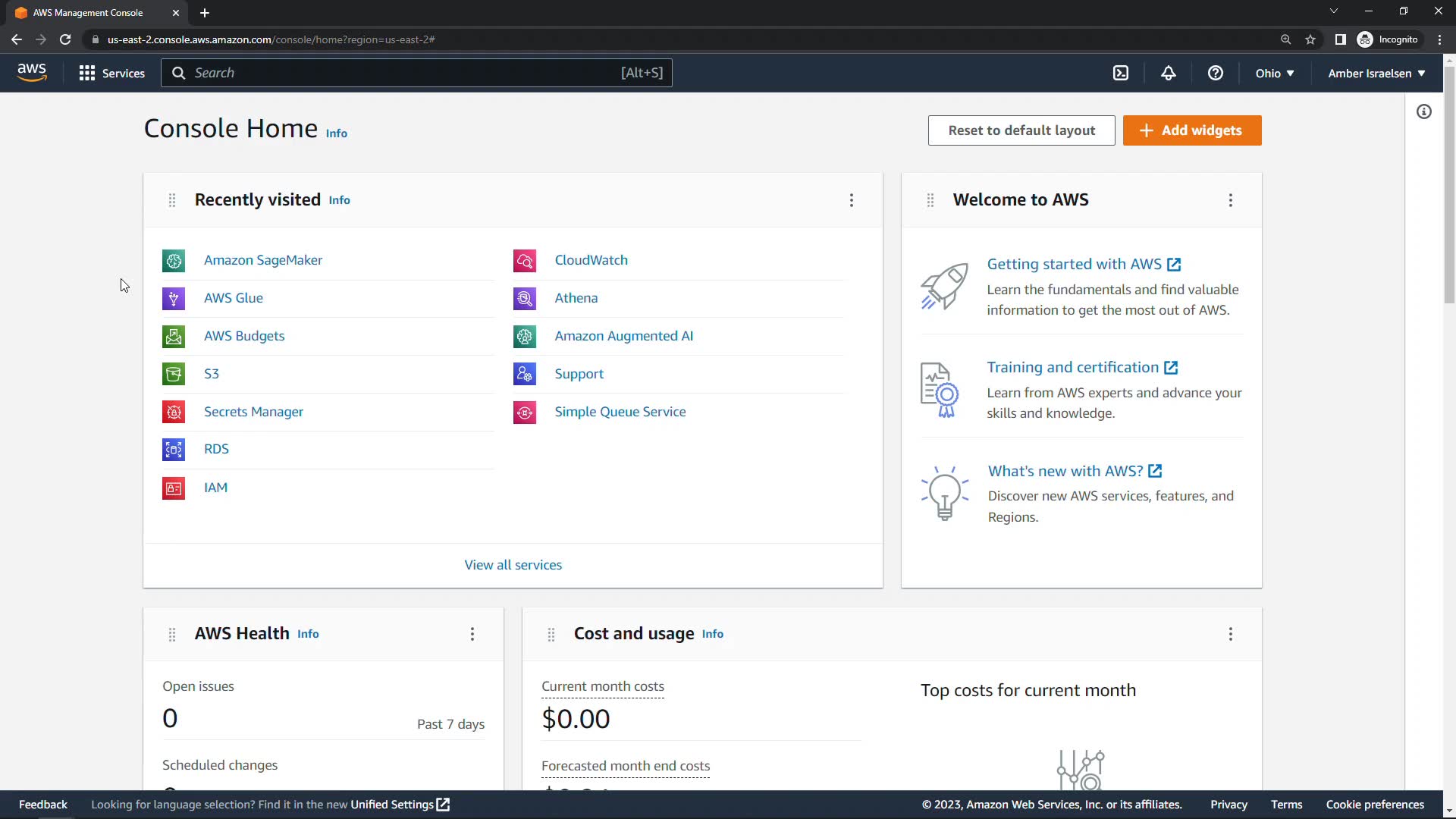Viewport: 1456px width, 819px height.
Task: Click the Secrets Manager service icon
Action: (174, 413)
